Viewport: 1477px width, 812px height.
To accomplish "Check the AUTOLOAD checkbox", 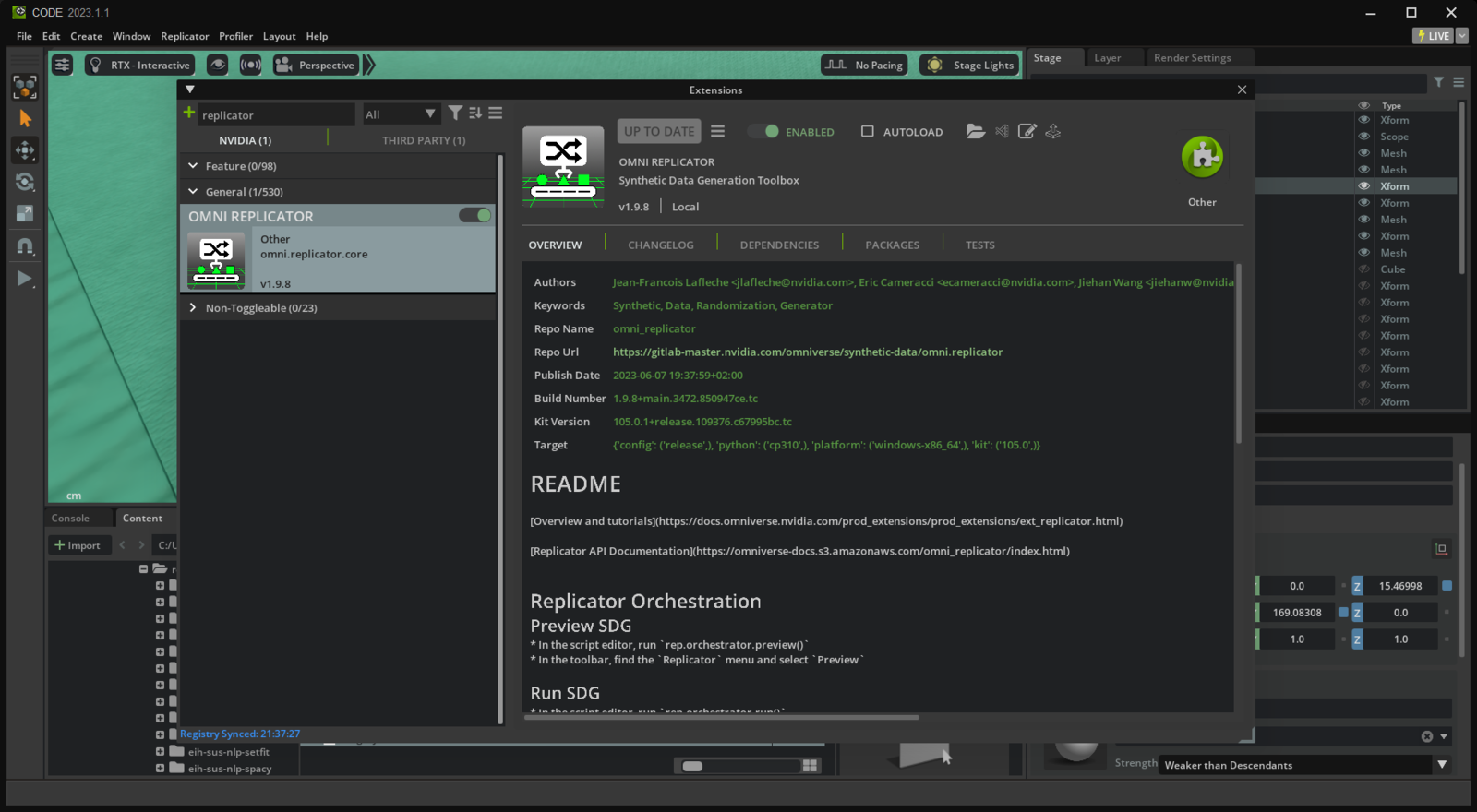I will [867, 131].
